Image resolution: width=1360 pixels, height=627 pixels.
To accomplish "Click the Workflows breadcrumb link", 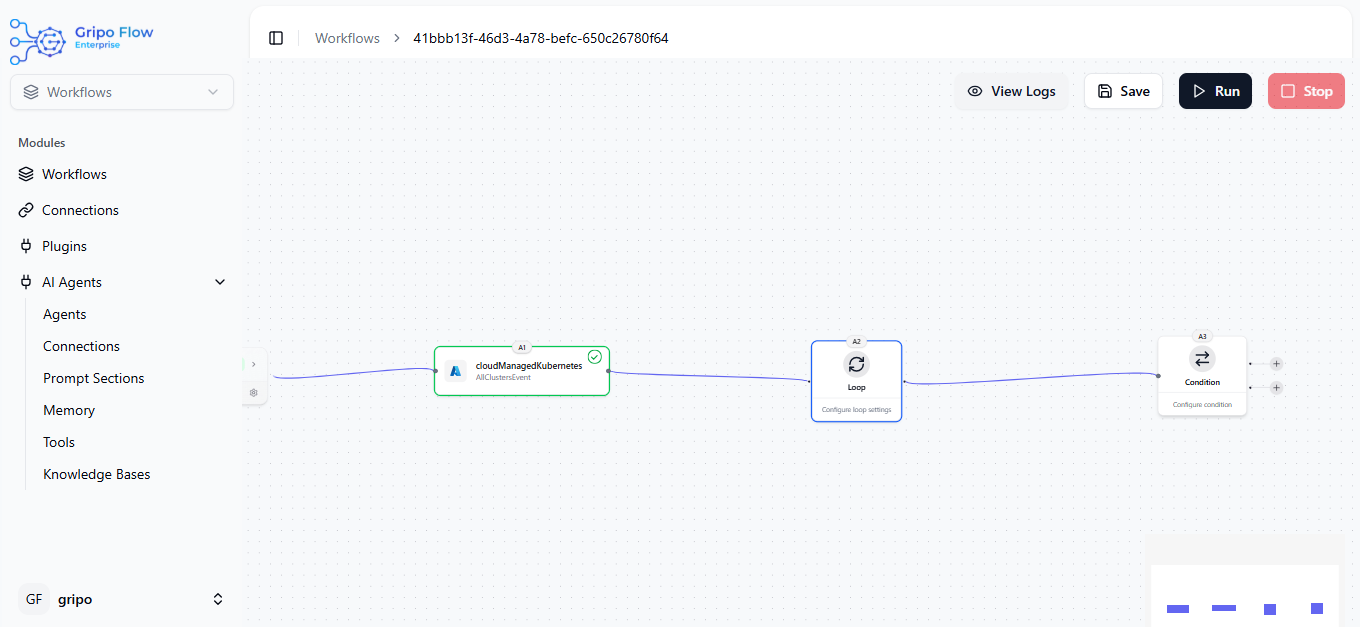I will (347, 38).
